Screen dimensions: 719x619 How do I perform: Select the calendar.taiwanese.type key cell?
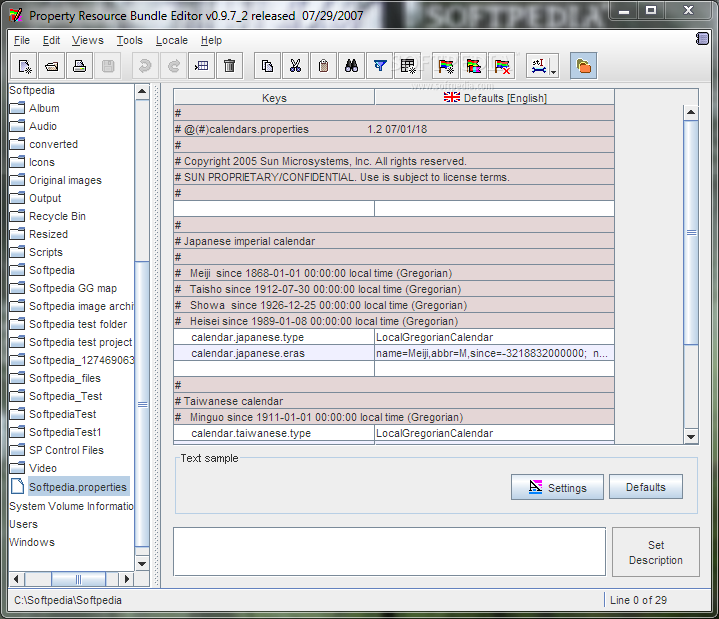274,433
